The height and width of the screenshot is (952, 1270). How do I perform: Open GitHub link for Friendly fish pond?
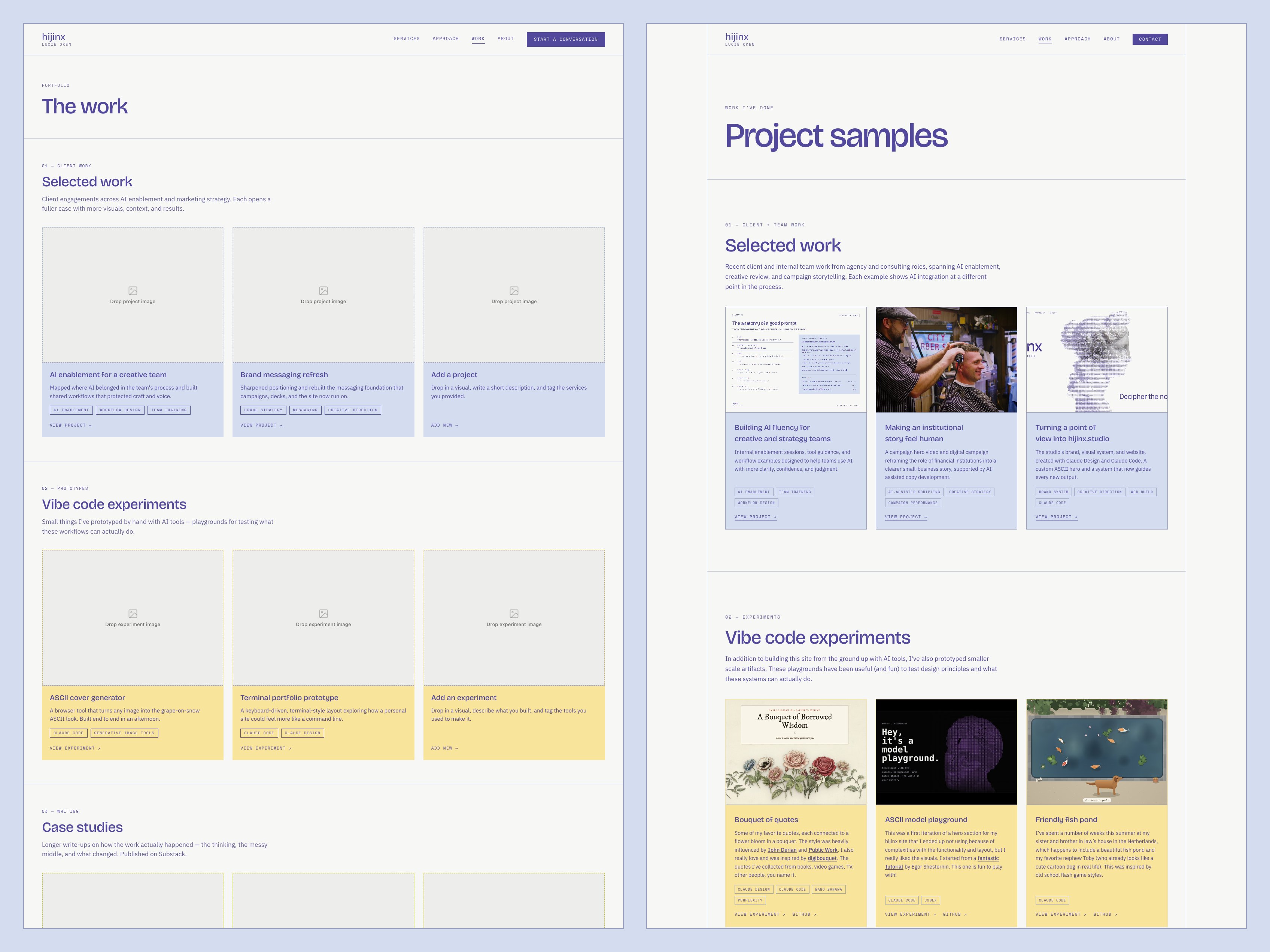1105,914
